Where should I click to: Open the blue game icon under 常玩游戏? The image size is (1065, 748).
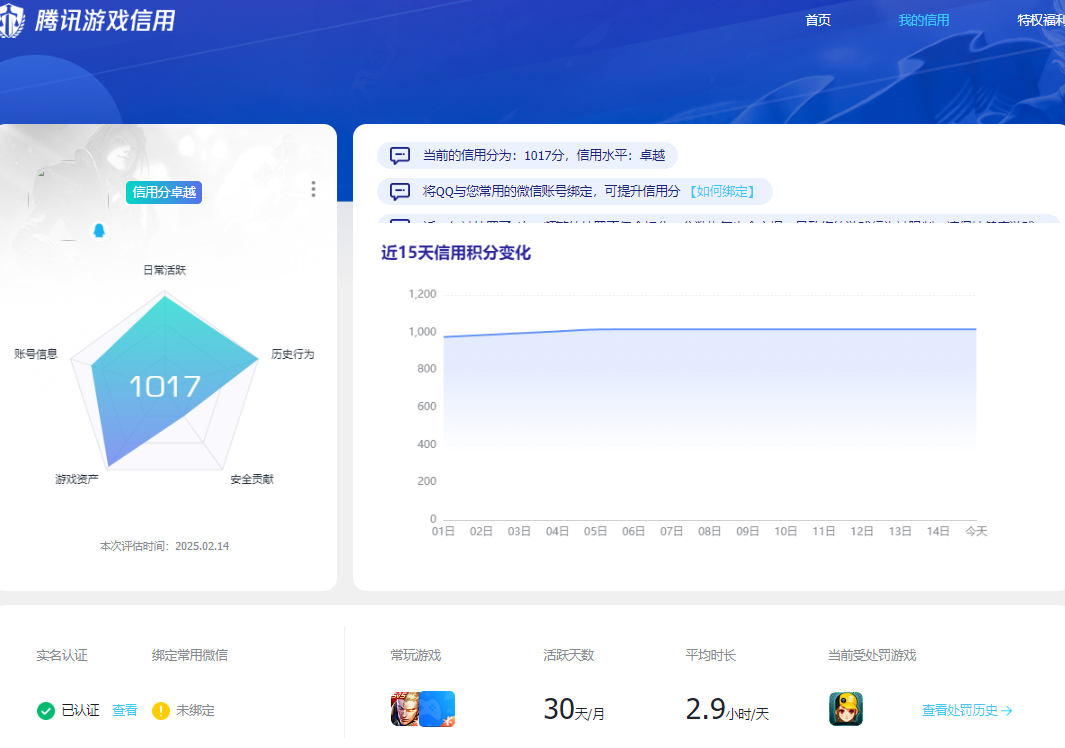[x=437, y=709]
